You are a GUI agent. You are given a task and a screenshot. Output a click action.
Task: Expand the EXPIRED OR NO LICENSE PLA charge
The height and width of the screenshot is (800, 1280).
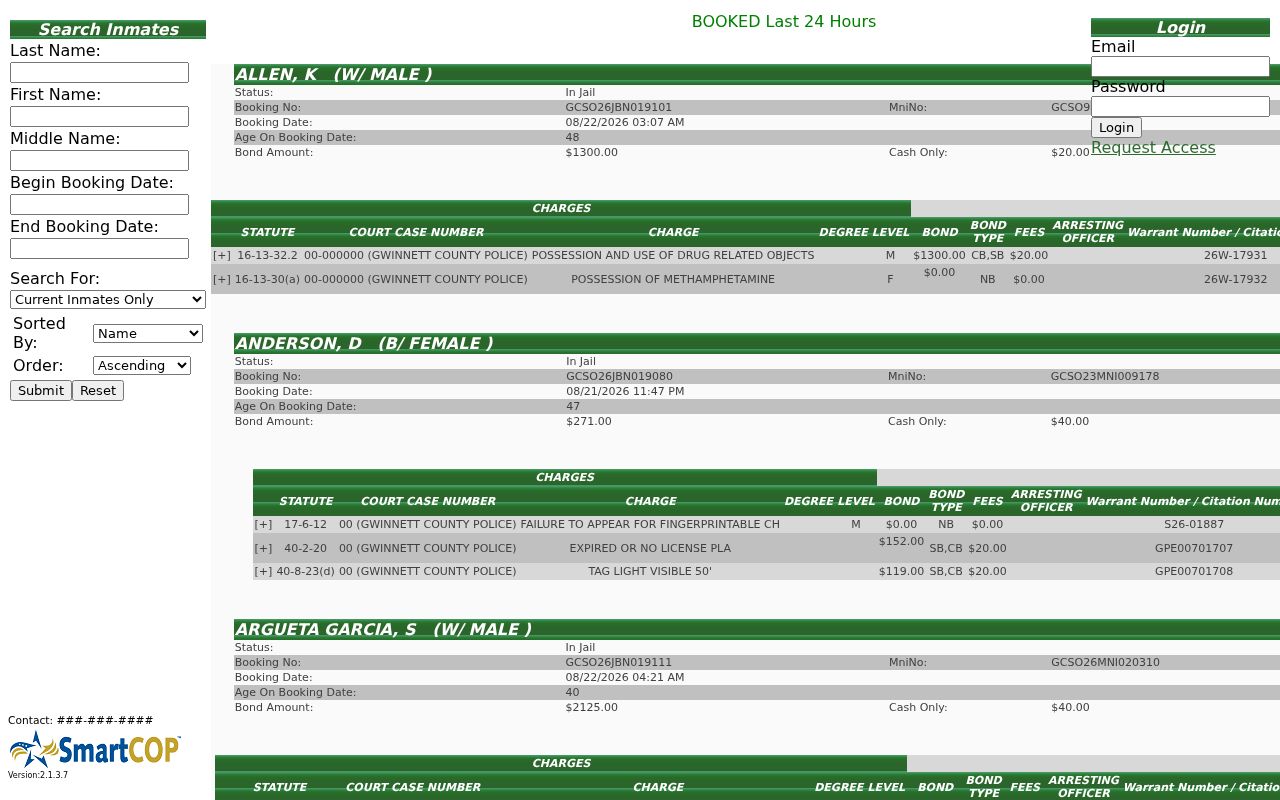click(263, 549)
